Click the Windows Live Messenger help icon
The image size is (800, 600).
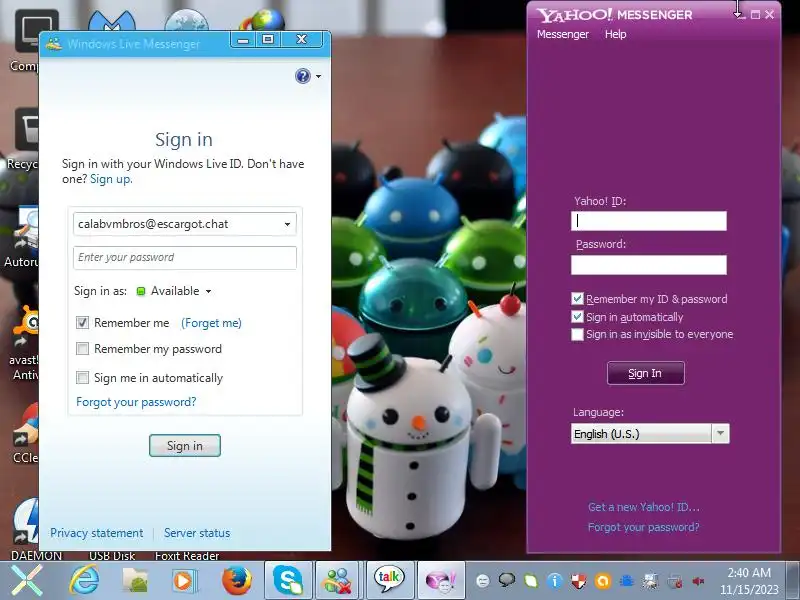click(x=303, y=76)
